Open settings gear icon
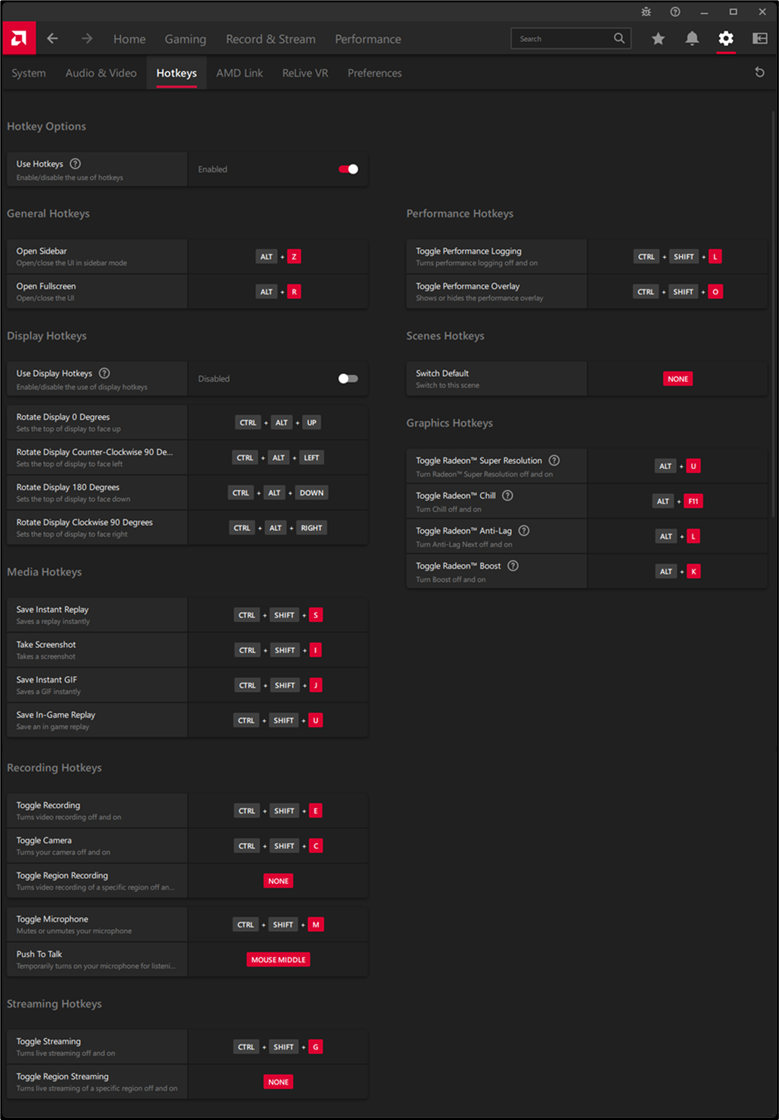This screenshot has width=779, height=1120. pyautogui.click(x=725, y=39)
